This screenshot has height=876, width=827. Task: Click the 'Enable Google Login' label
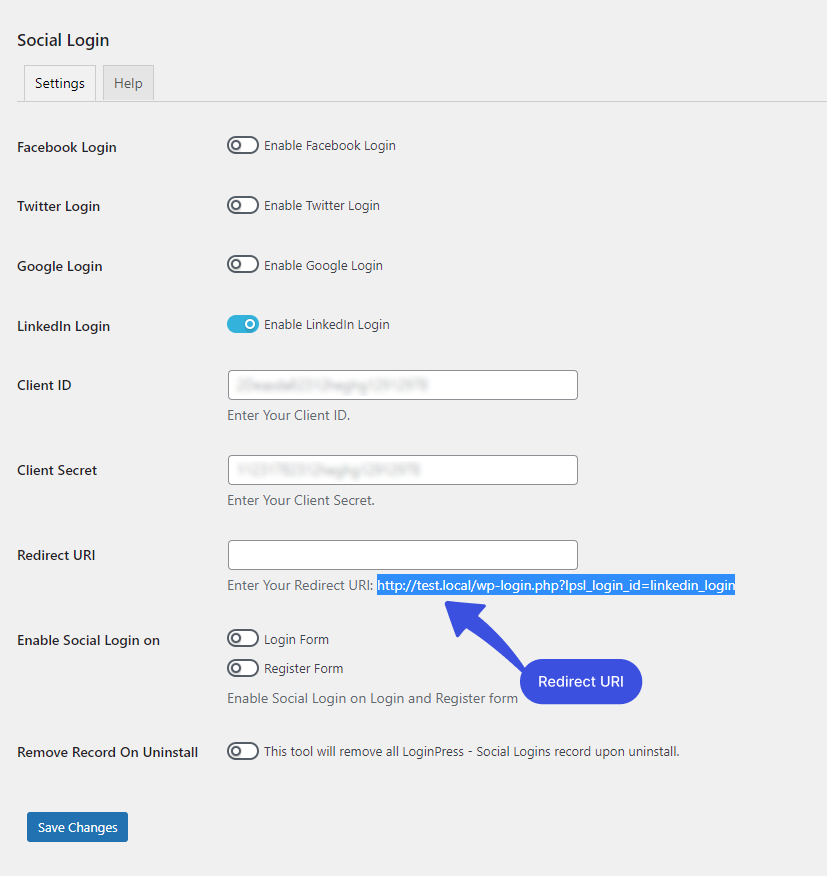[324, 265]
